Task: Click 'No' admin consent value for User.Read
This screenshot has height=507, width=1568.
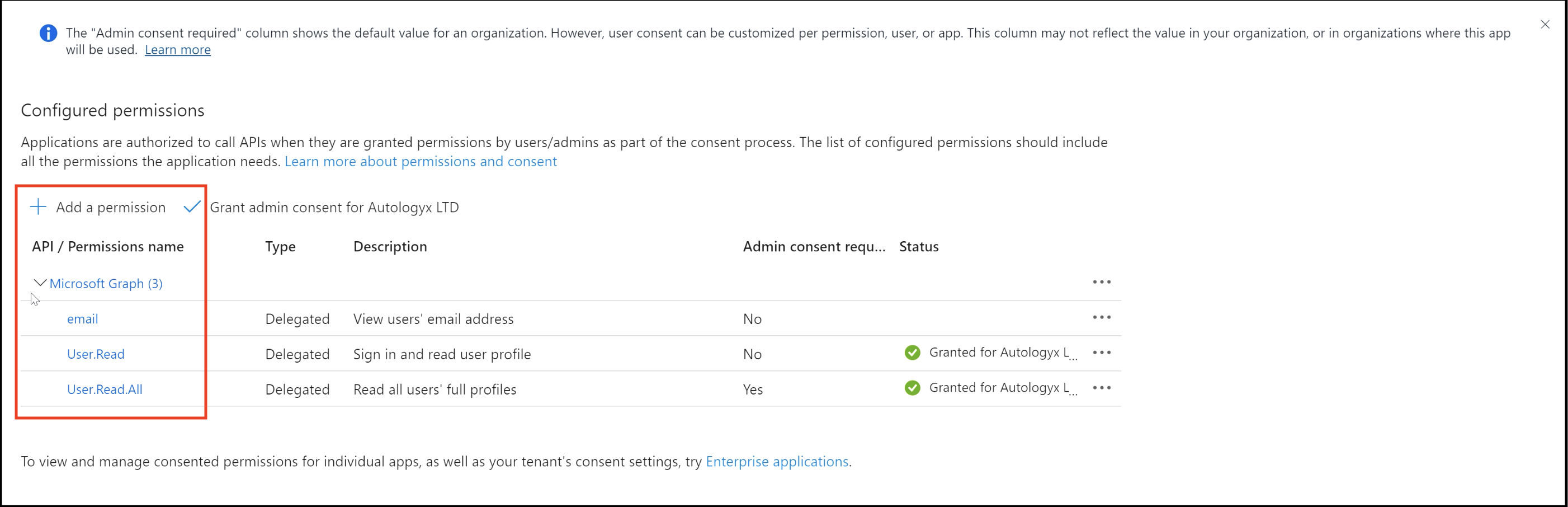Action: click(x=752, y=354)
